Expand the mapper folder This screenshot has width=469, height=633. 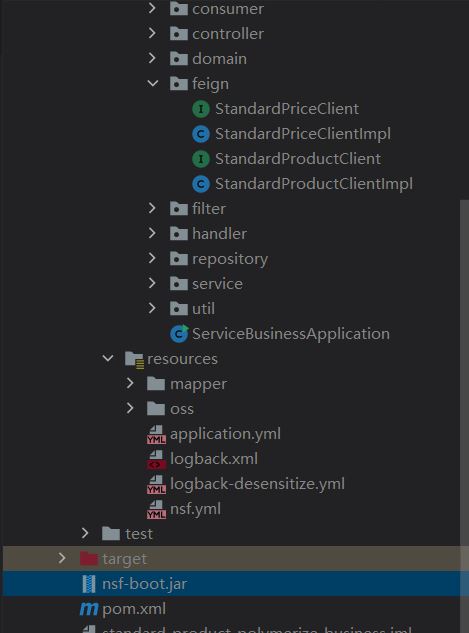click(x=130, y=384)
